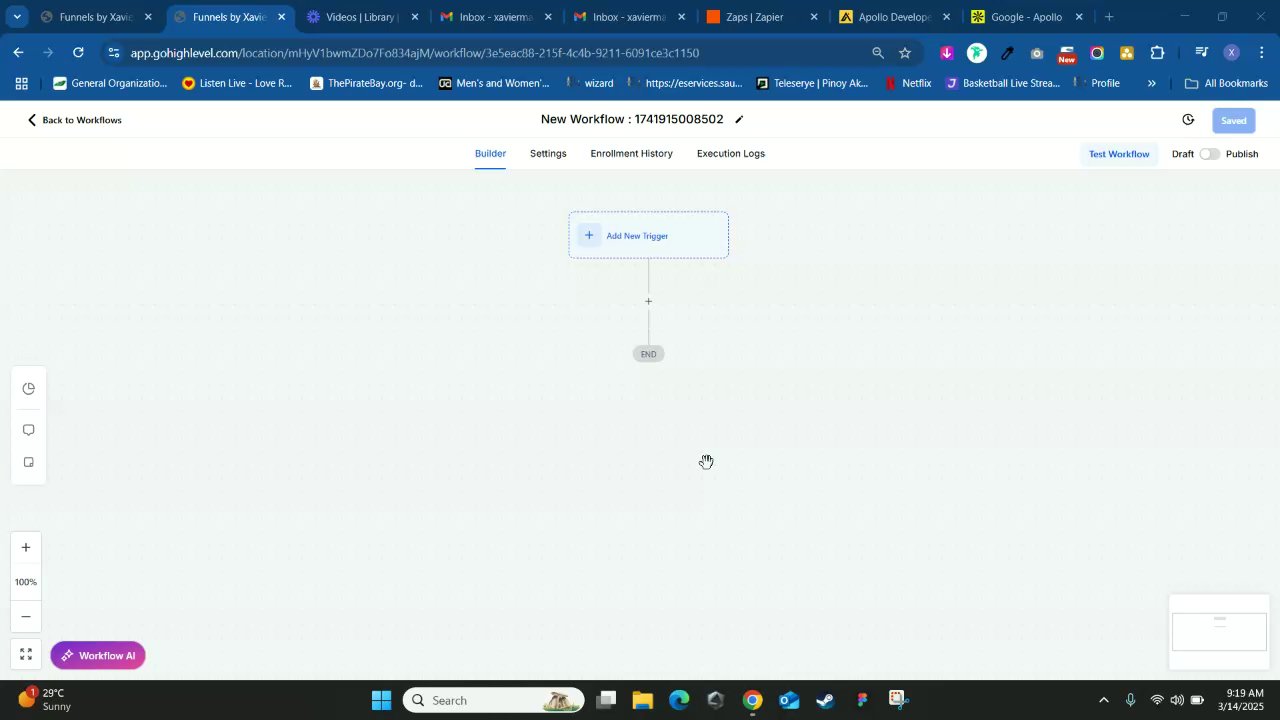Image resolution: width=1280 pixels, height=720 pixels.
Task: Open the Chrome profile avatar
Action: click(x=1231, y=53)
